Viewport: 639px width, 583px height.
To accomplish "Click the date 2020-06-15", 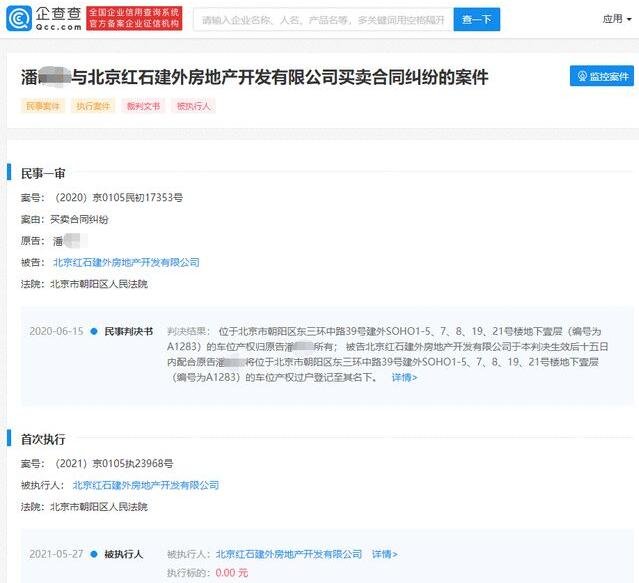I will (56, 331).
